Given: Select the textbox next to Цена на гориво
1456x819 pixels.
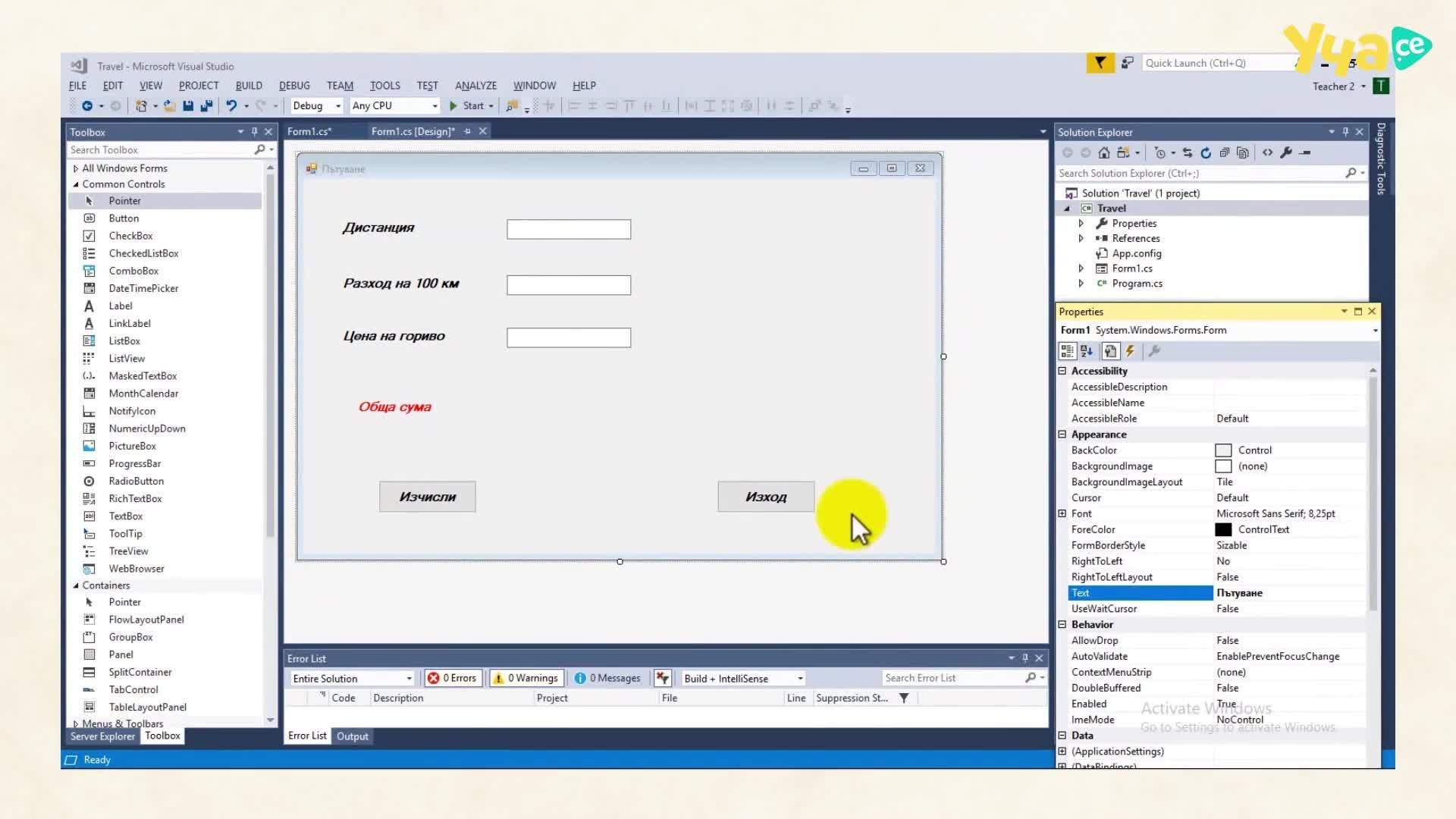Looking at the screenshot, I should pyautogui.click(x=569, y=337).
